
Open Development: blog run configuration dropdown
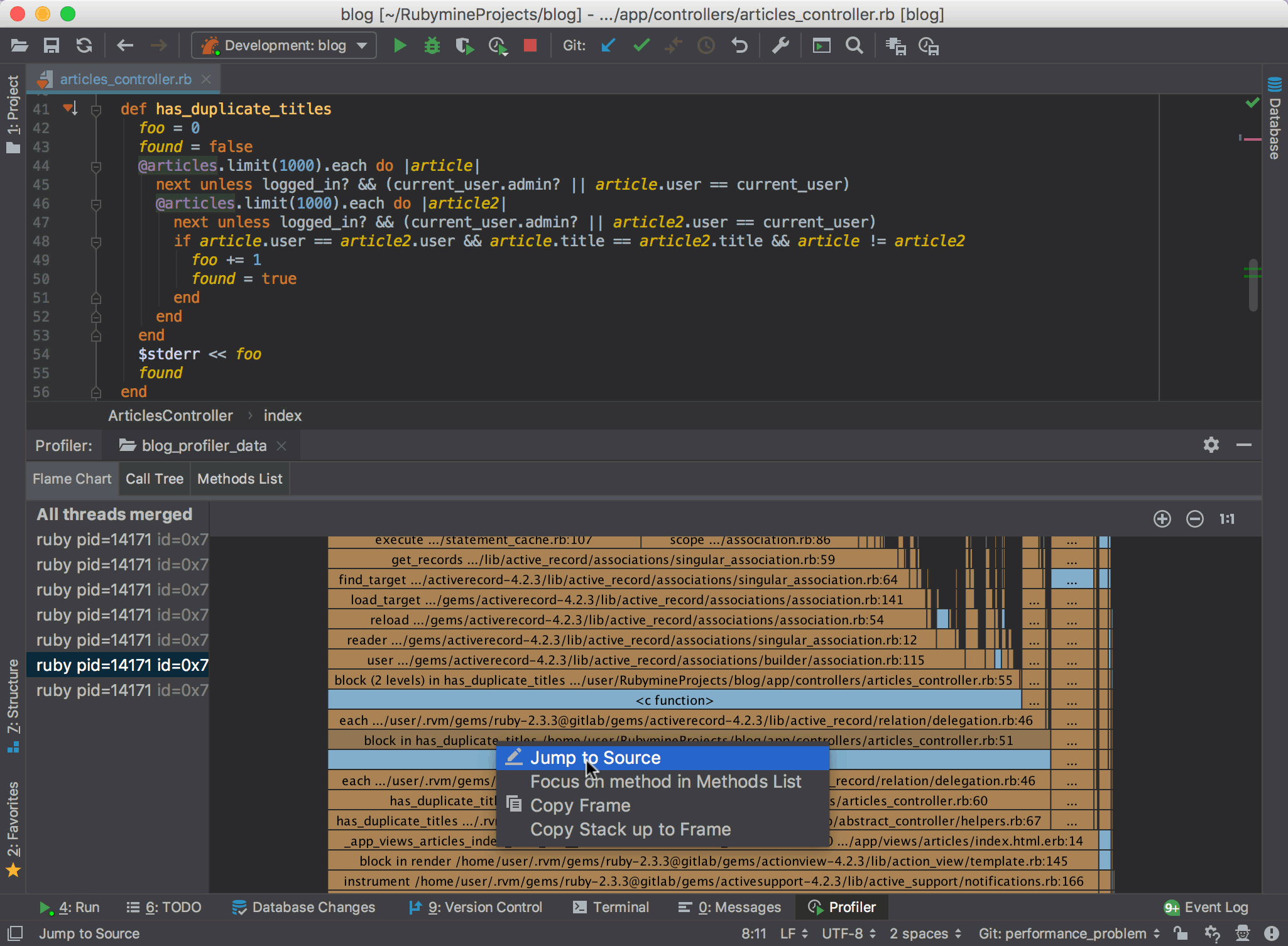tap(285, 46)
